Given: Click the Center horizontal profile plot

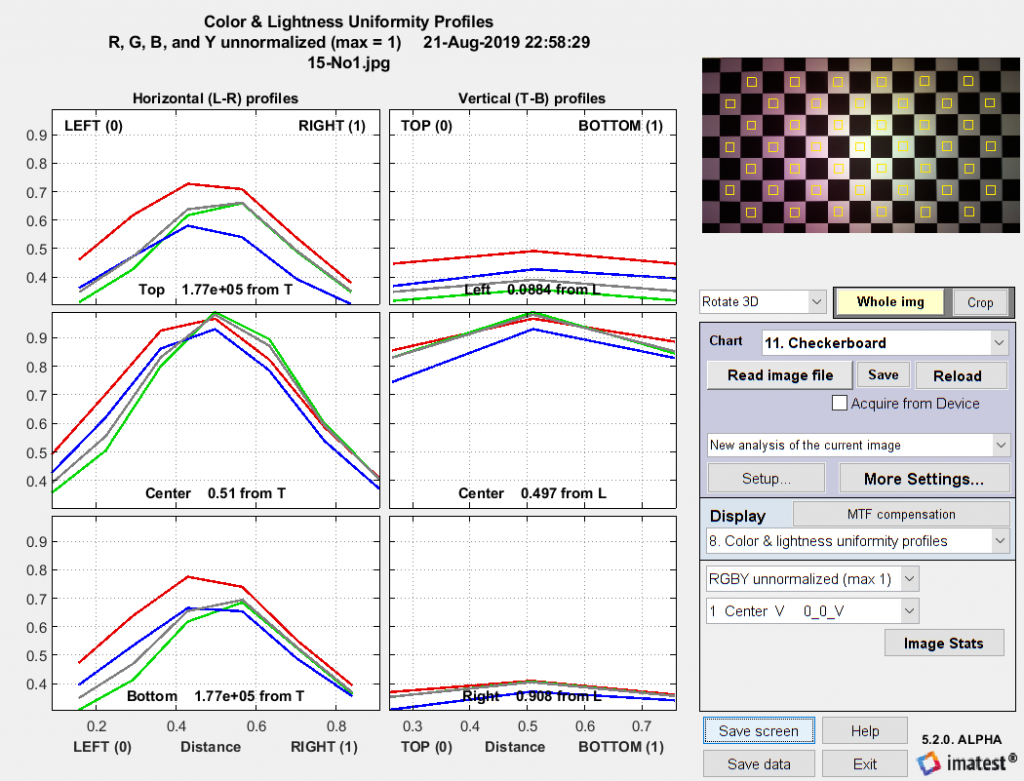Looking at the screenshot, I should click(x=216, y=410).
